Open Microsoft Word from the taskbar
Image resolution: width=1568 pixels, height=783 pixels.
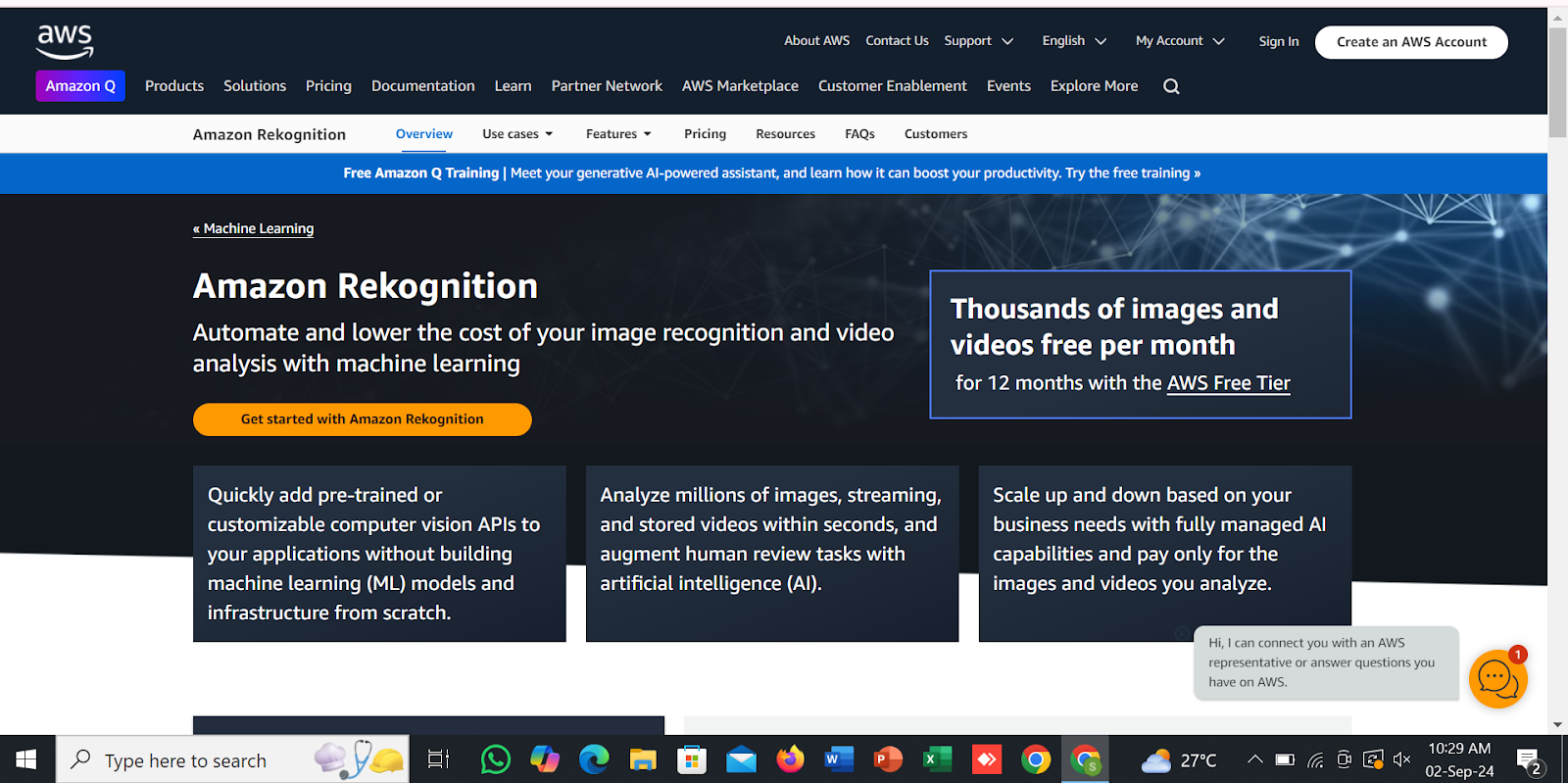pyautogui.click(x=839, y=759)
